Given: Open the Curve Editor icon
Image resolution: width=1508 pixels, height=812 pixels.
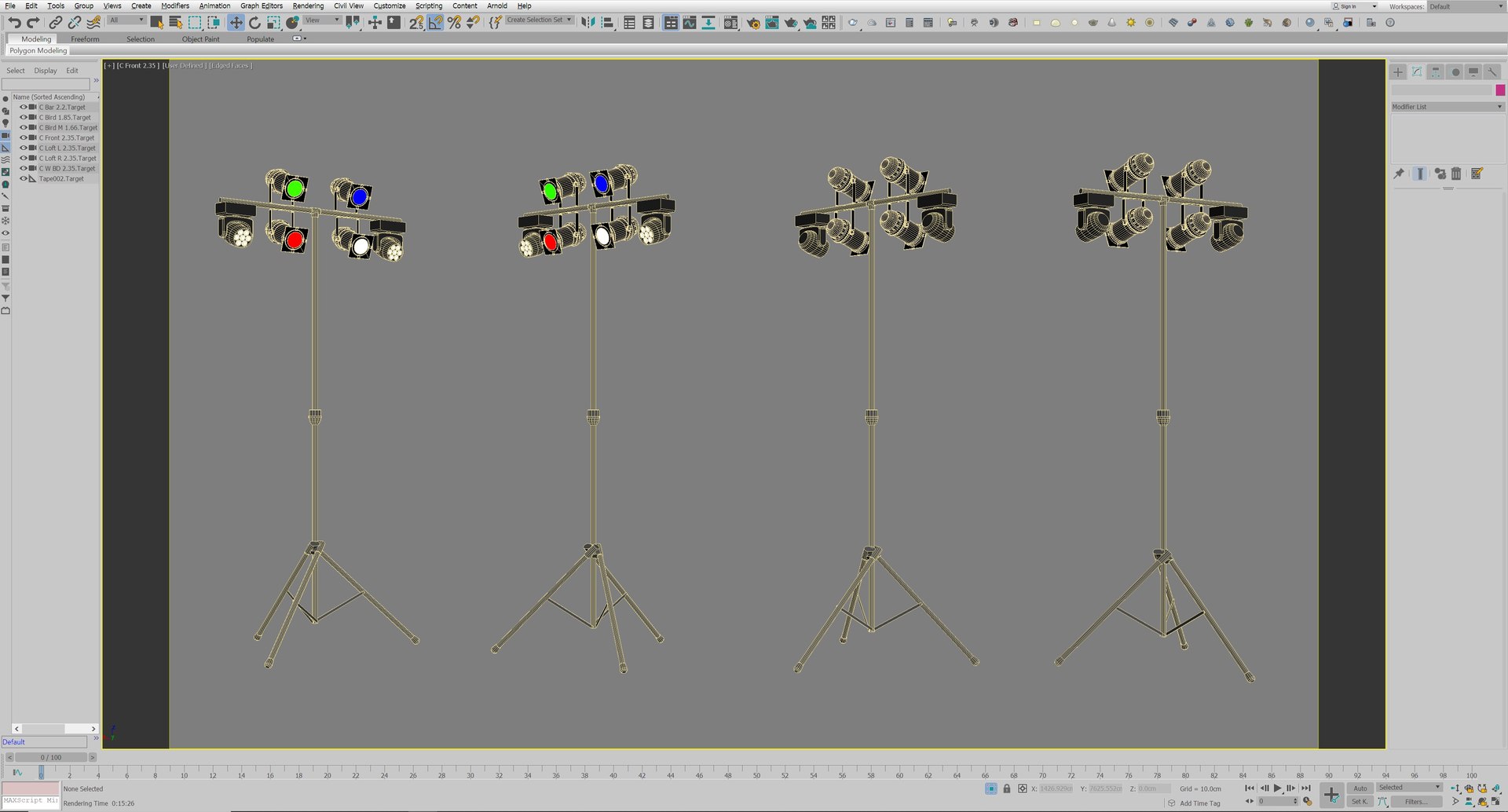Looking at the screenshot, I should (x=690, y=23).
